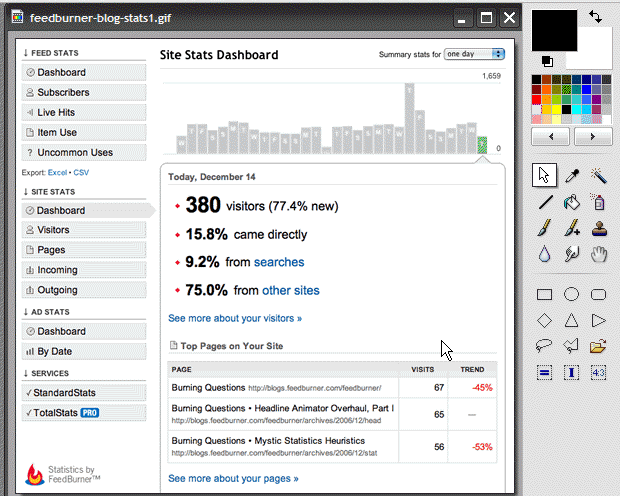This screenshot has height=496, width=620.
Task: Choose the triangle shape tool
Action: 571,320
